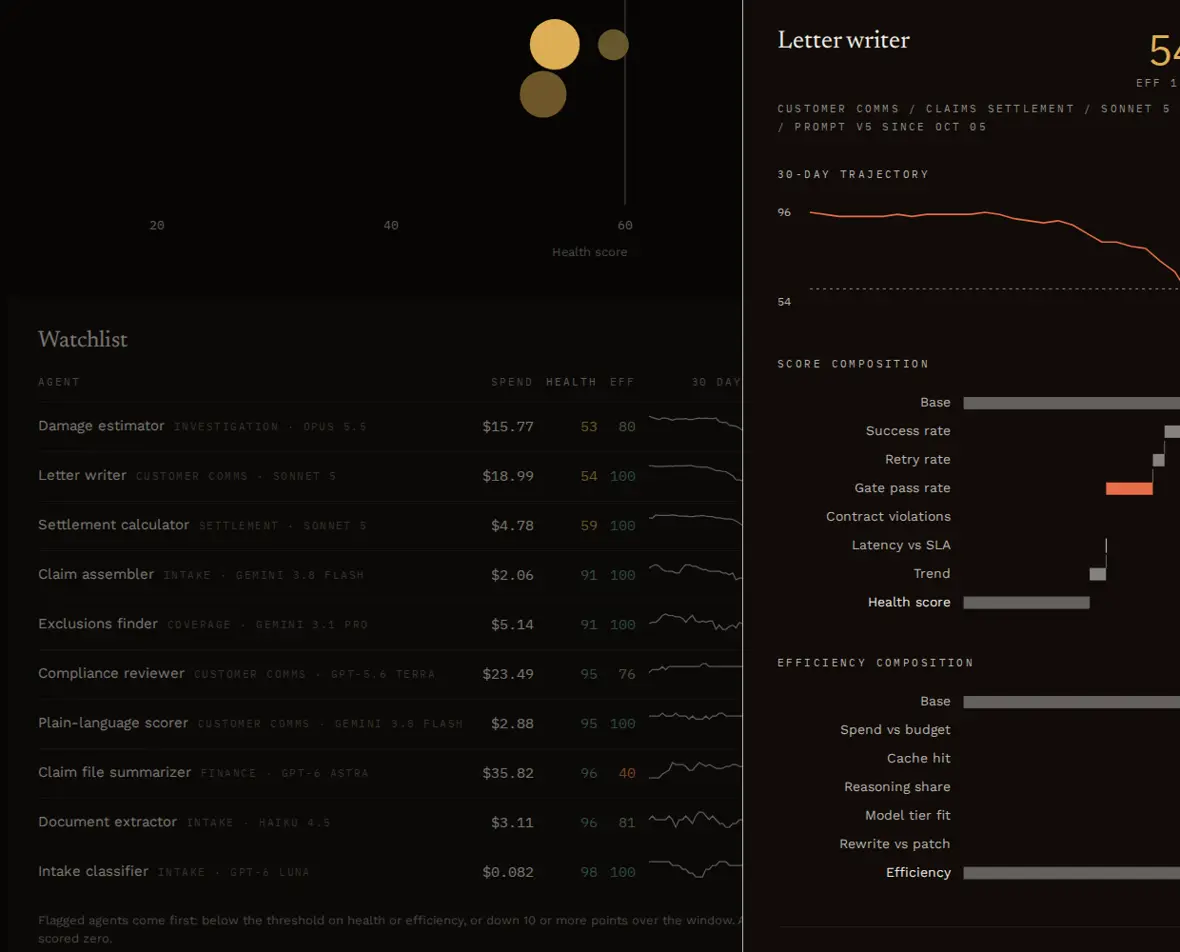This screenshot has height=952, width=1180.
Task: Click health score 53 for Damage estimator
Action: (x=588, y=427)
